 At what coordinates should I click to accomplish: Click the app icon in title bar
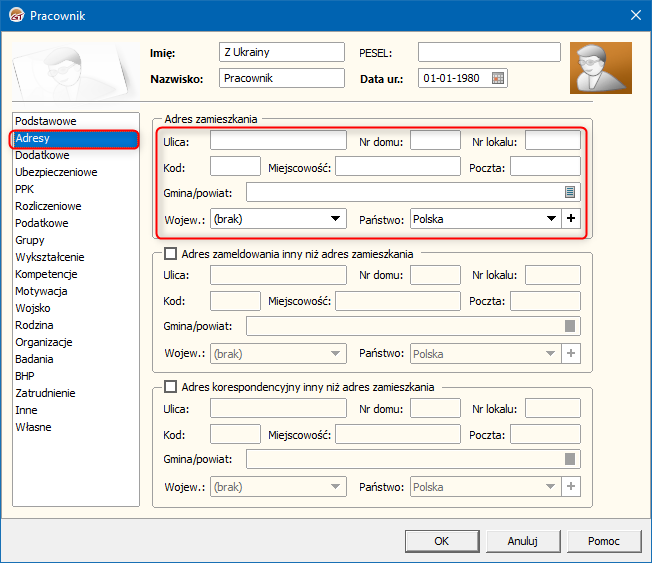15,15
